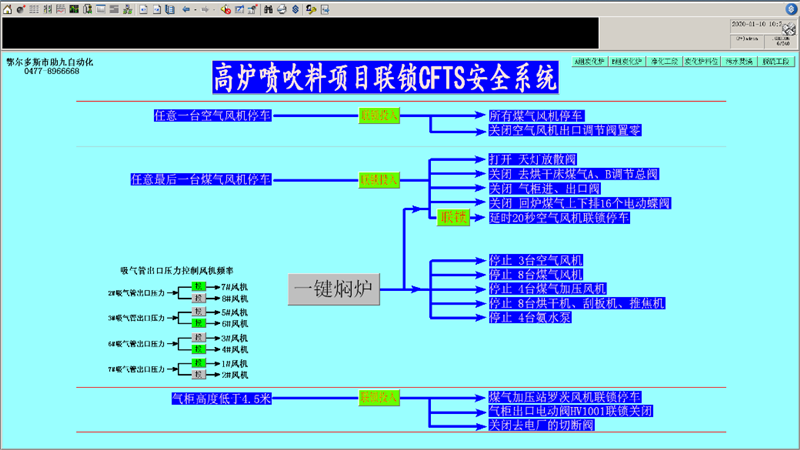This screenshot has height=450, width=800.
Task: Select 任意一台空气风机停车 label
Action: click(x=213, y=116)
